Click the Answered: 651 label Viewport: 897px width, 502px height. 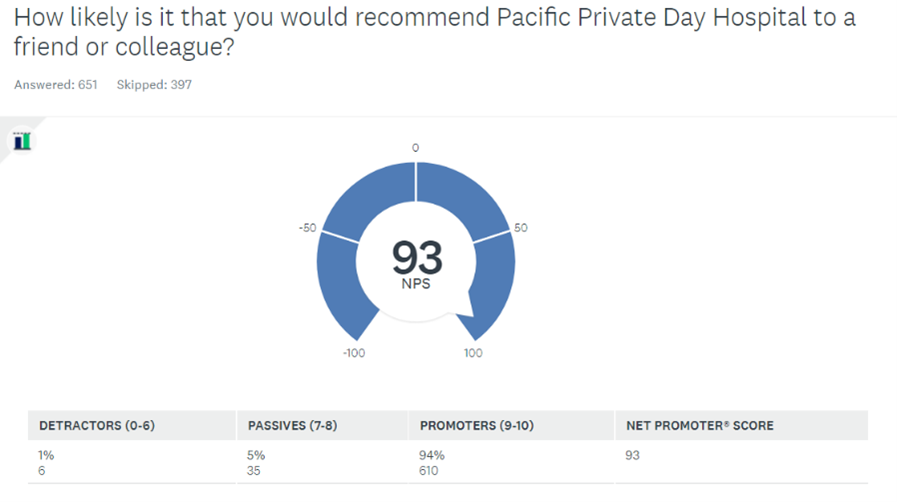coord(55,85)
